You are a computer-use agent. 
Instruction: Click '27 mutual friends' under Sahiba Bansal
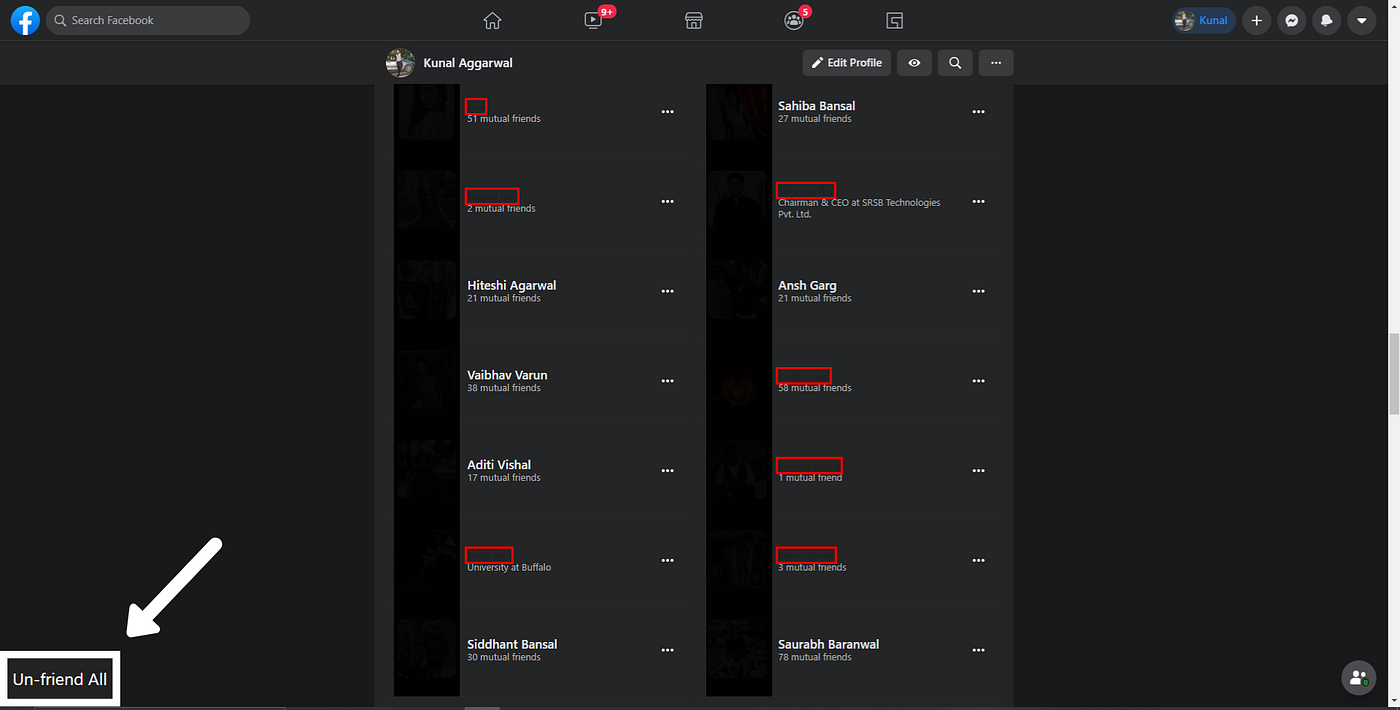tap(814, 119)
